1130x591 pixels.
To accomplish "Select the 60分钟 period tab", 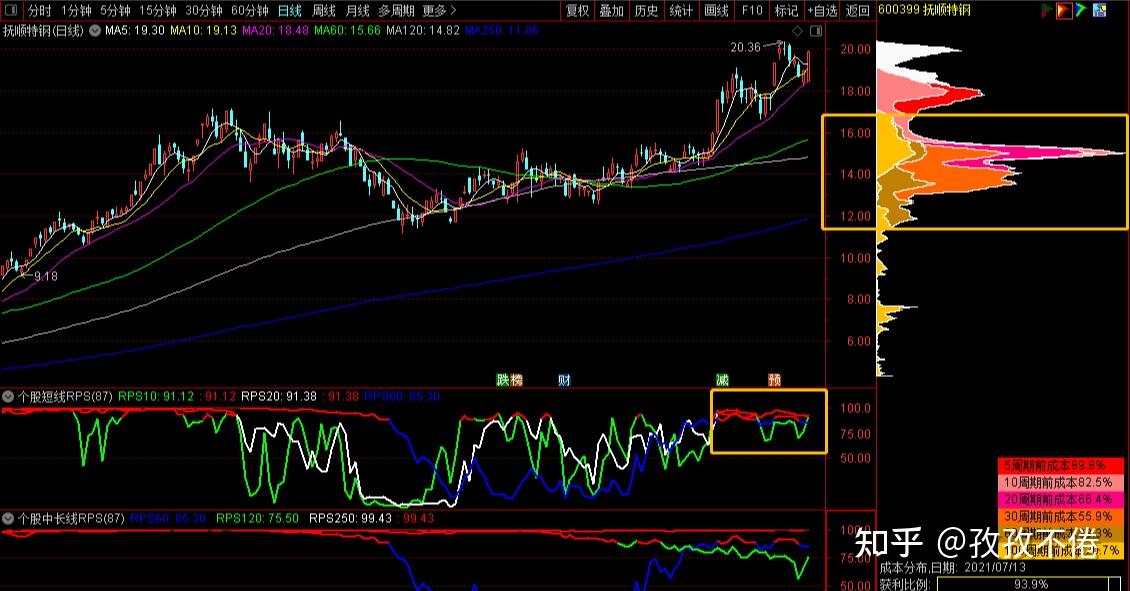I will (x=249, y=11).
